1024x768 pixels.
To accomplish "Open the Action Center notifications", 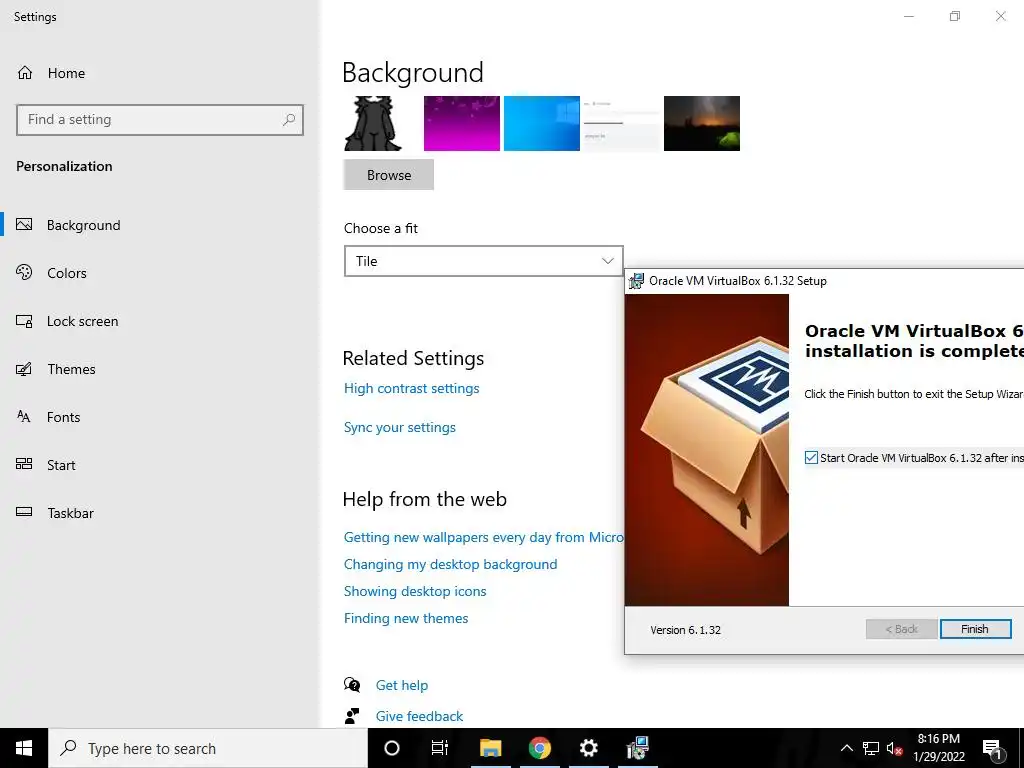I will tap(992, 748).
